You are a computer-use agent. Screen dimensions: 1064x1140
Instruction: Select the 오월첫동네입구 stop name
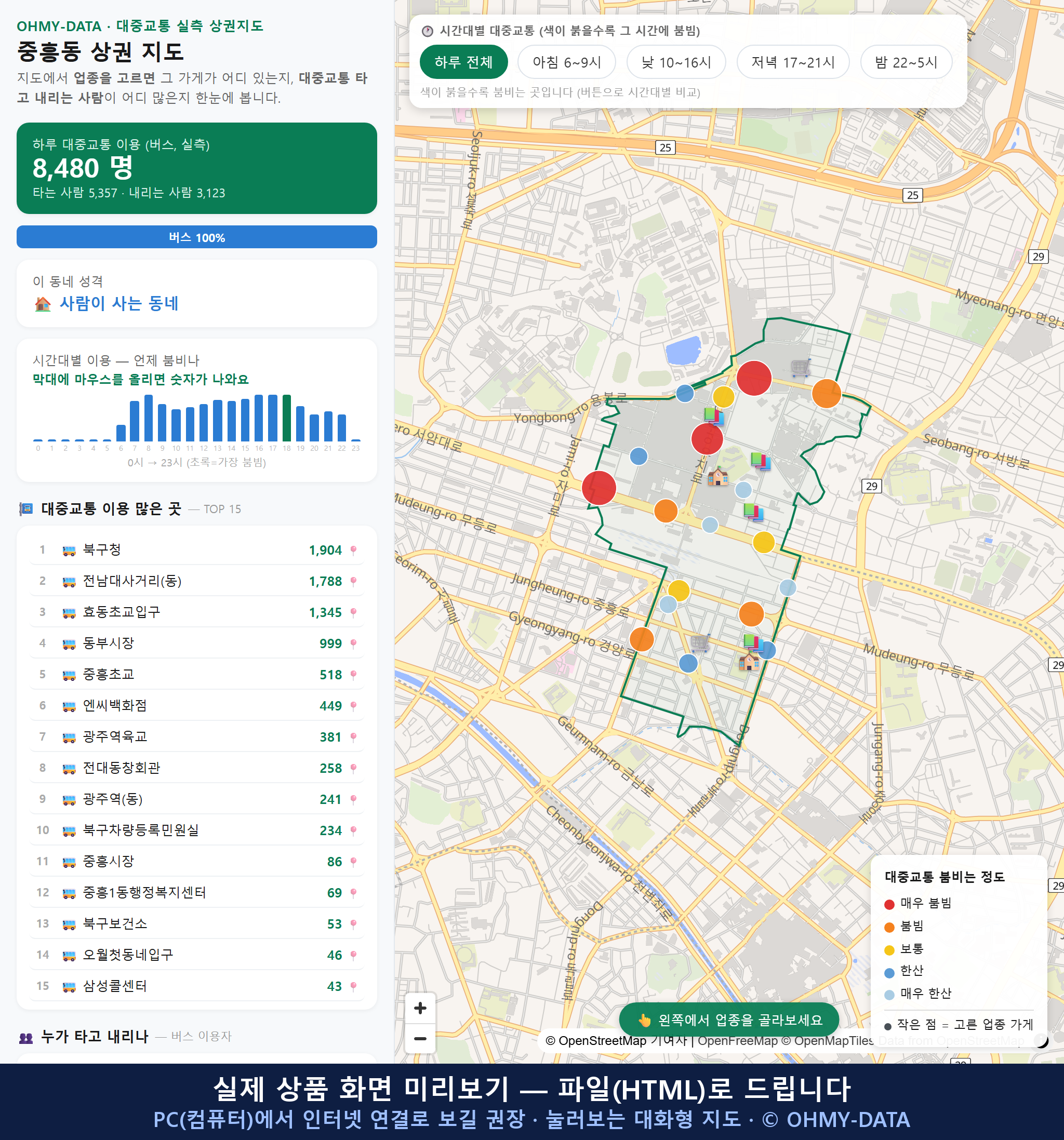tap(128, 954)
